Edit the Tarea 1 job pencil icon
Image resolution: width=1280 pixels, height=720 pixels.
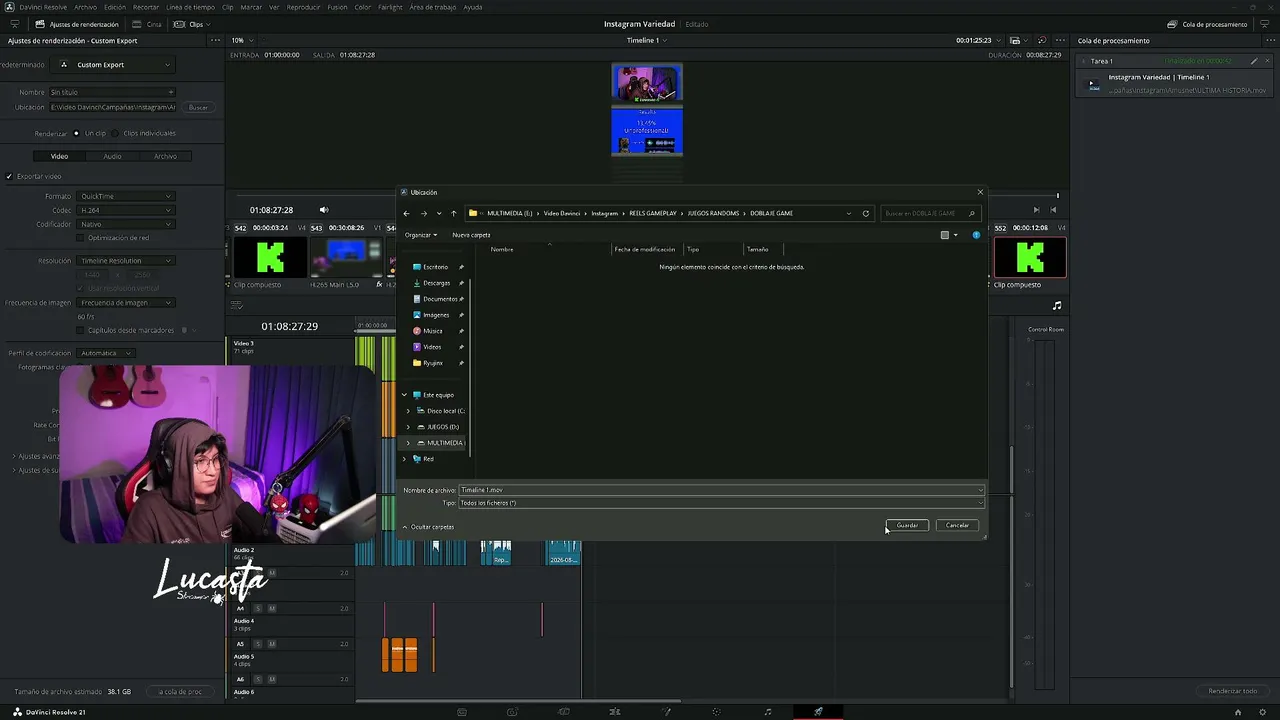click(1254, 61)
